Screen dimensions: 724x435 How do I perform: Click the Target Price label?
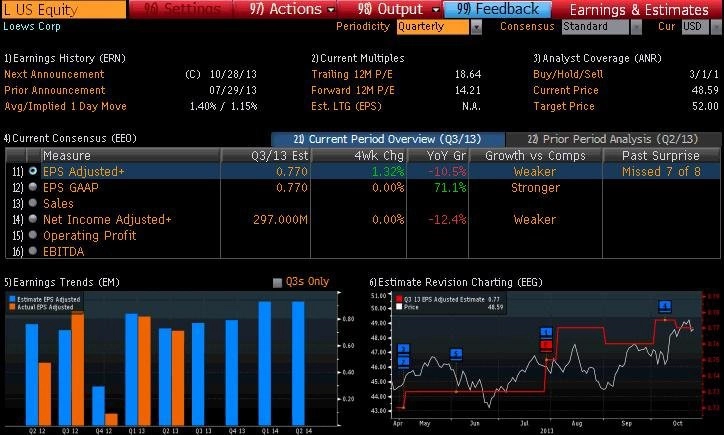(x=564, y=106)
